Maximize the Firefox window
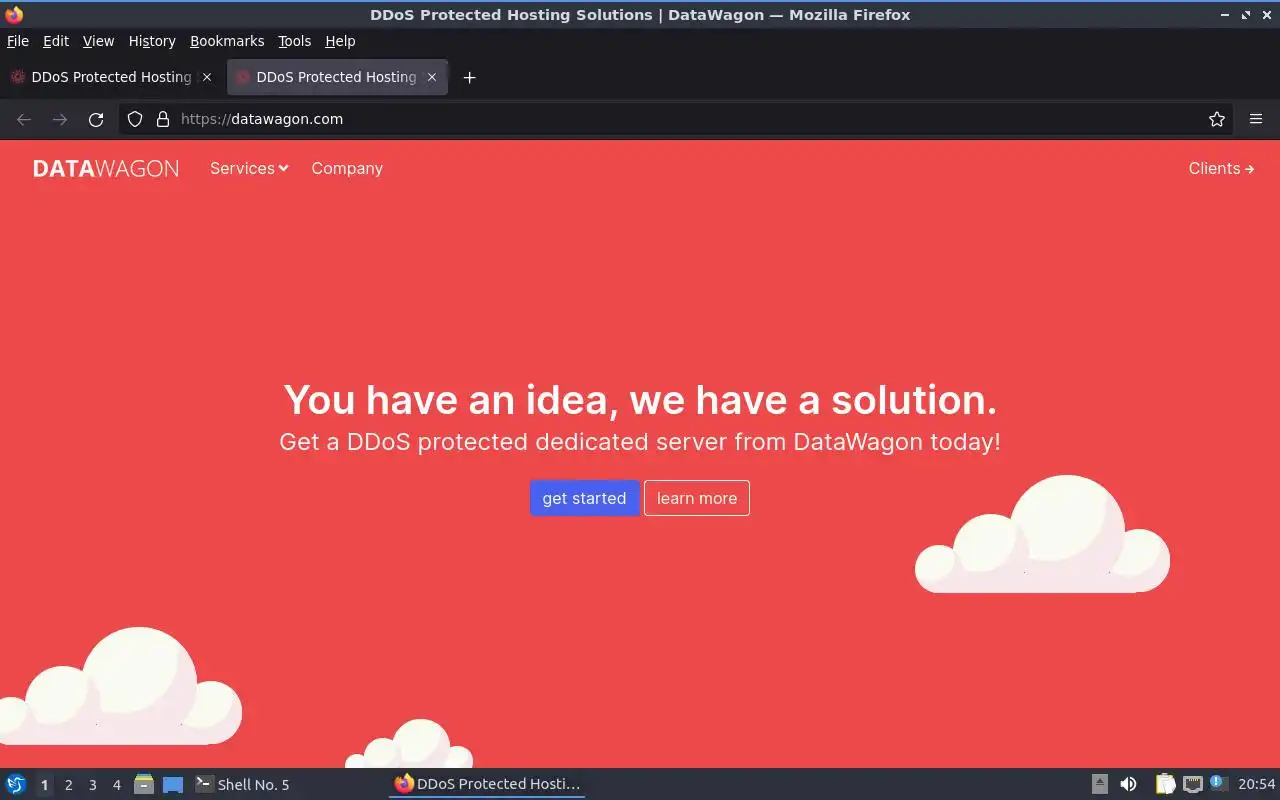This screenshot has width=1280, height=800. click(1246, 15)
